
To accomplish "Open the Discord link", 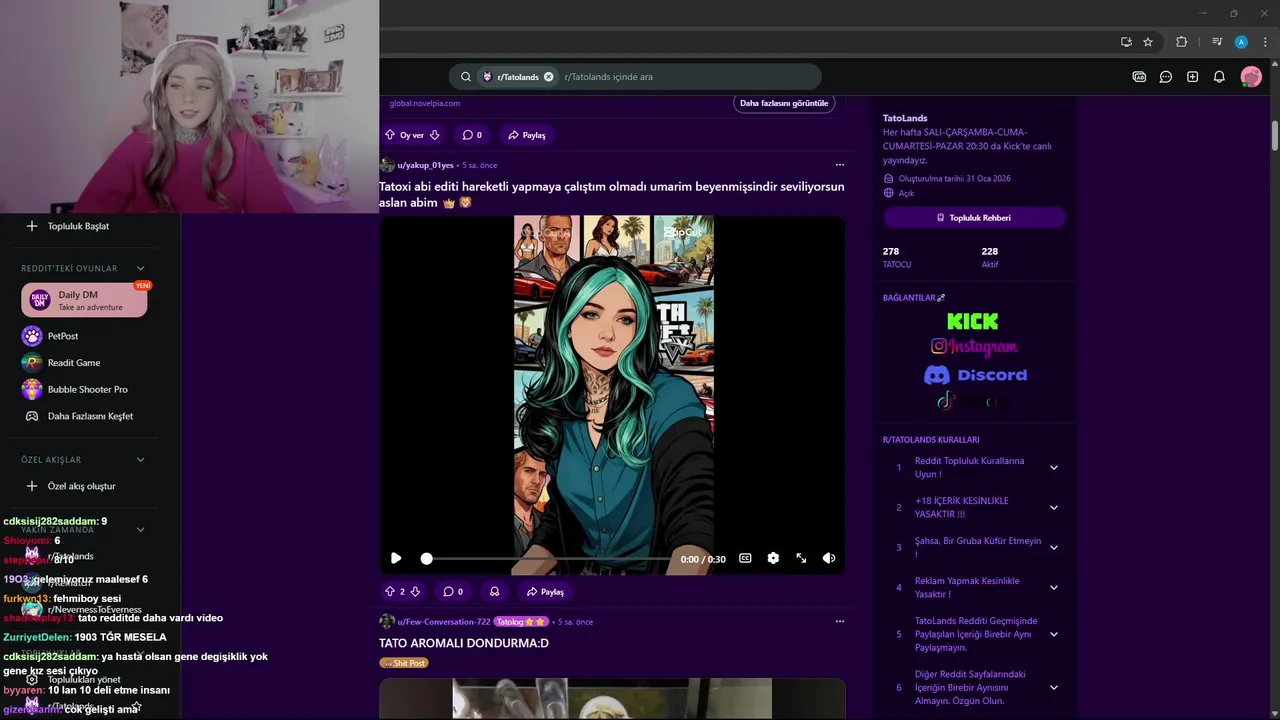I will point(975,375).
